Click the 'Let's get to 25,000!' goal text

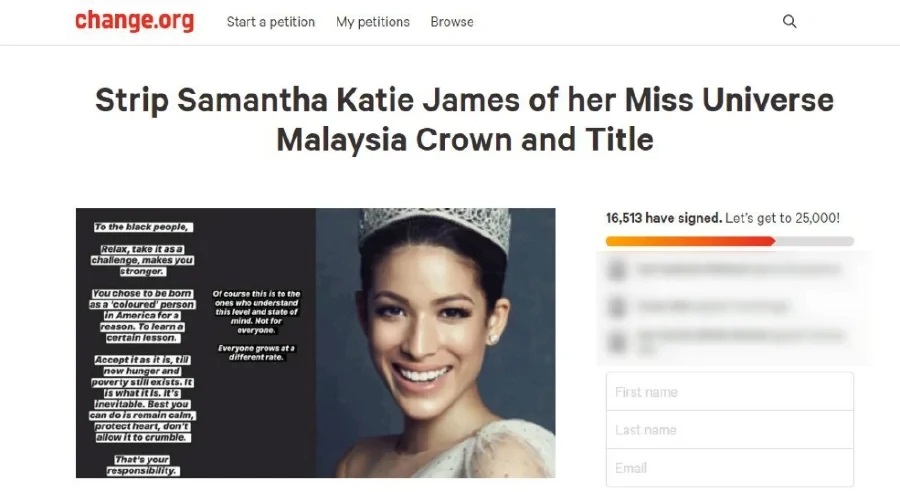[x=782, y=218]
